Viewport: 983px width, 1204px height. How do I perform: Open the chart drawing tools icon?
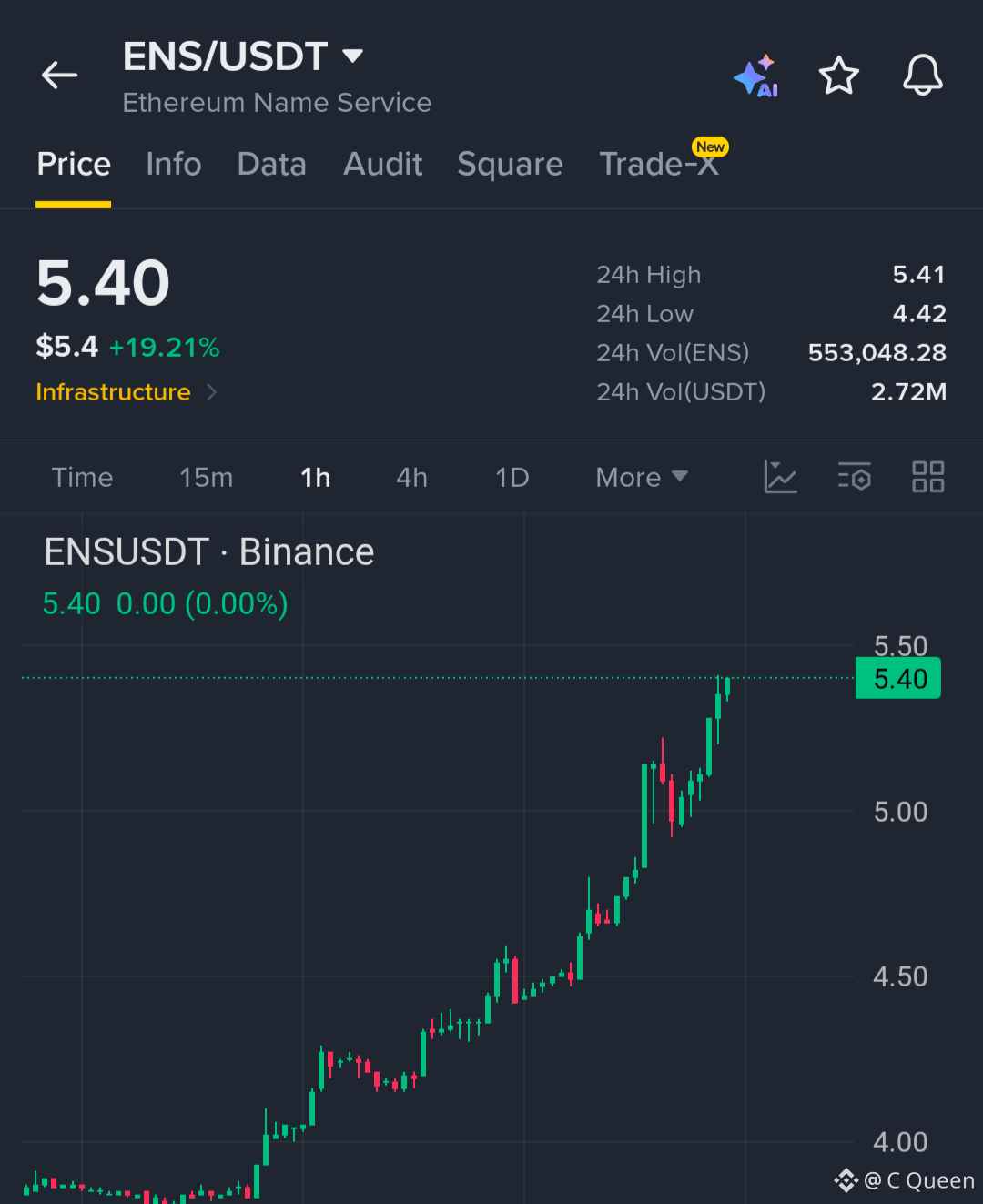(x=780, y=477)
